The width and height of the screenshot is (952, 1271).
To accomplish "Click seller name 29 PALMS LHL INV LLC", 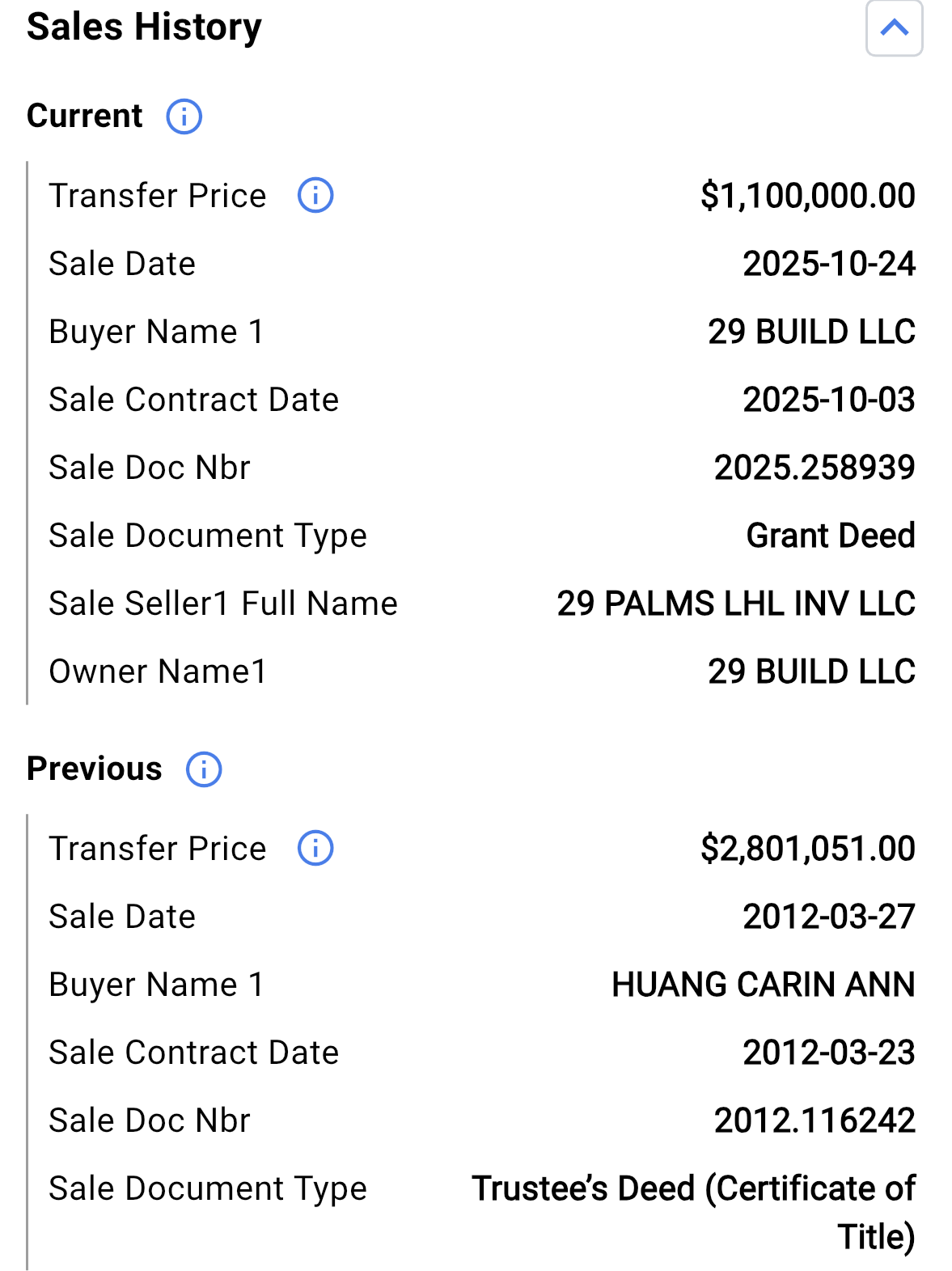I will pos(736,604).
